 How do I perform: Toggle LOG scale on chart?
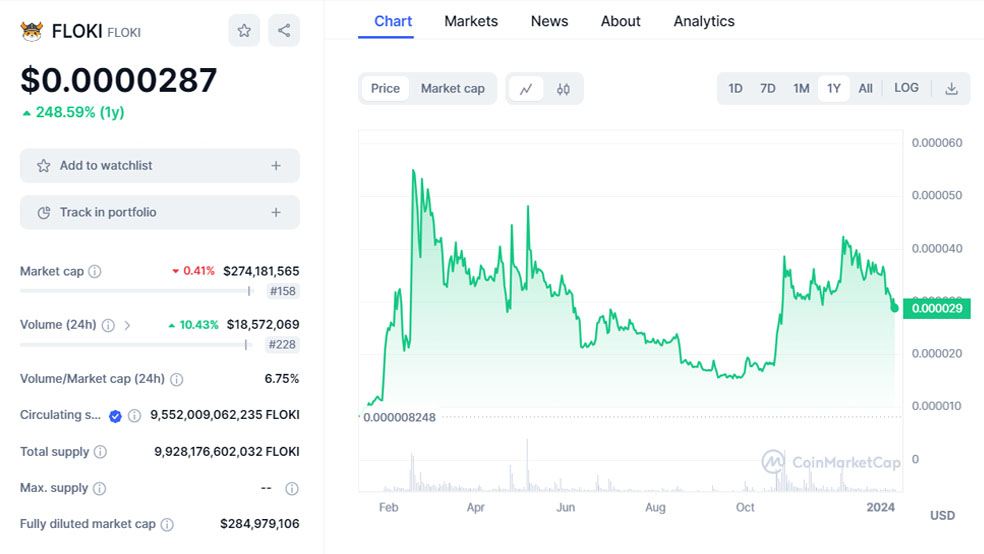(x=906, y=88)
